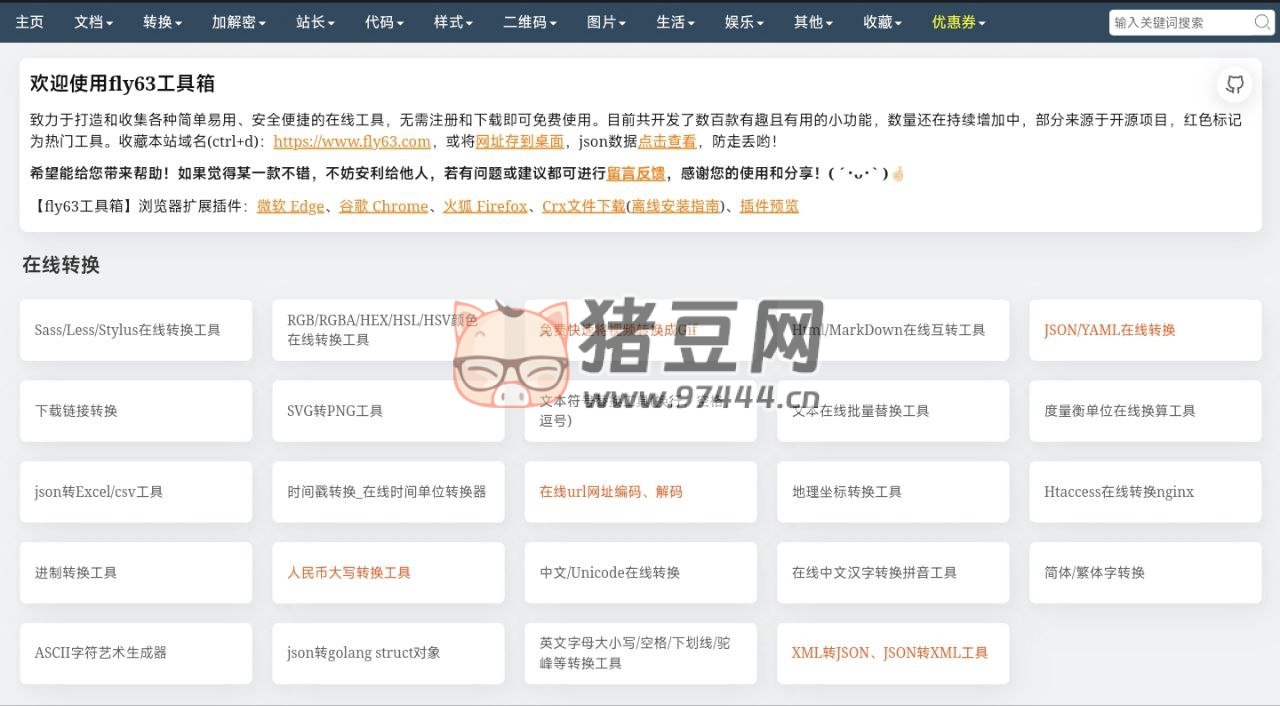Select 主页 in the navigation bar
The width and height of the screenshot is (1280, 706).
[x=30, y=21]
